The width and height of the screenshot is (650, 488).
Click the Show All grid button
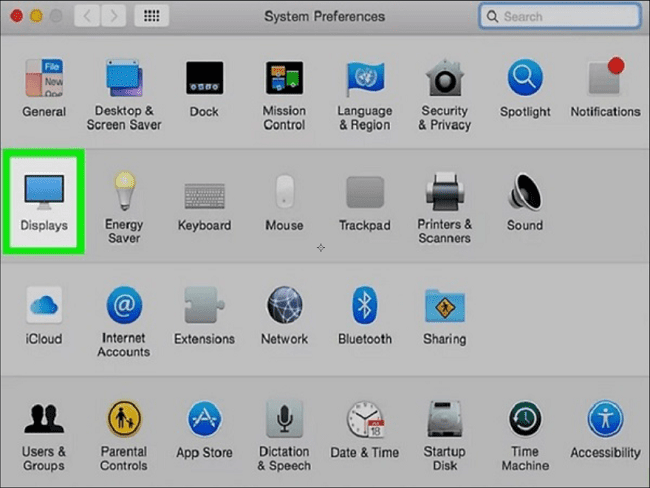tap(151, 16)
